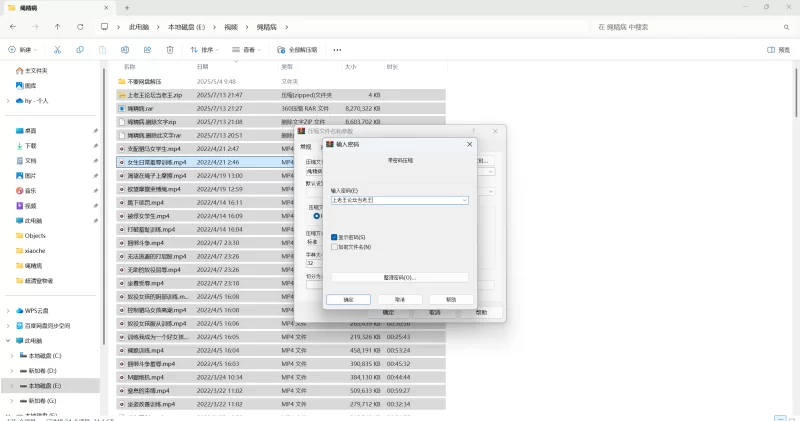Select the file with duration 00:44:44

click(281, 378)
